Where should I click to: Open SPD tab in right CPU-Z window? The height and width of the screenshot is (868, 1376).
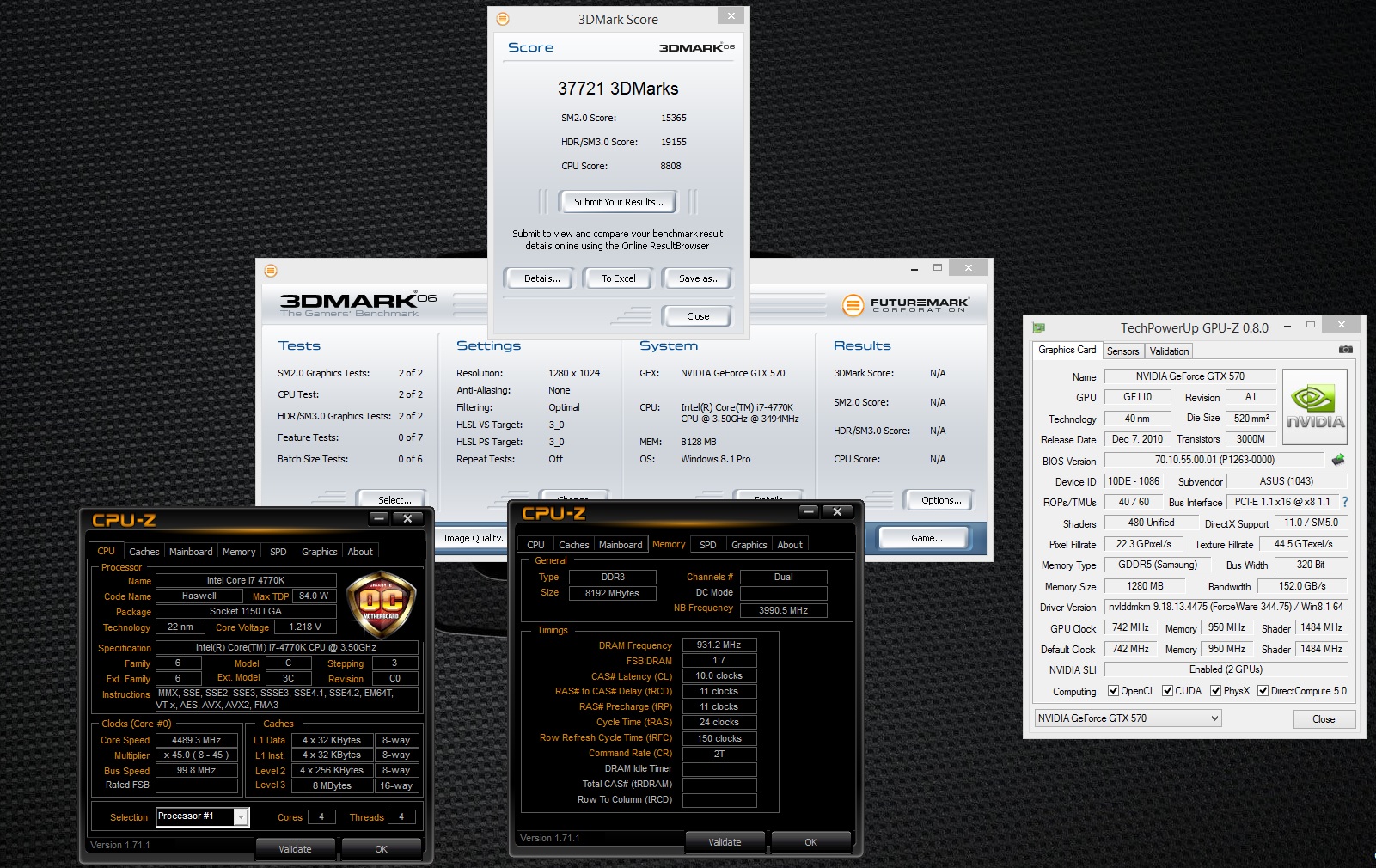coord(708,545)
